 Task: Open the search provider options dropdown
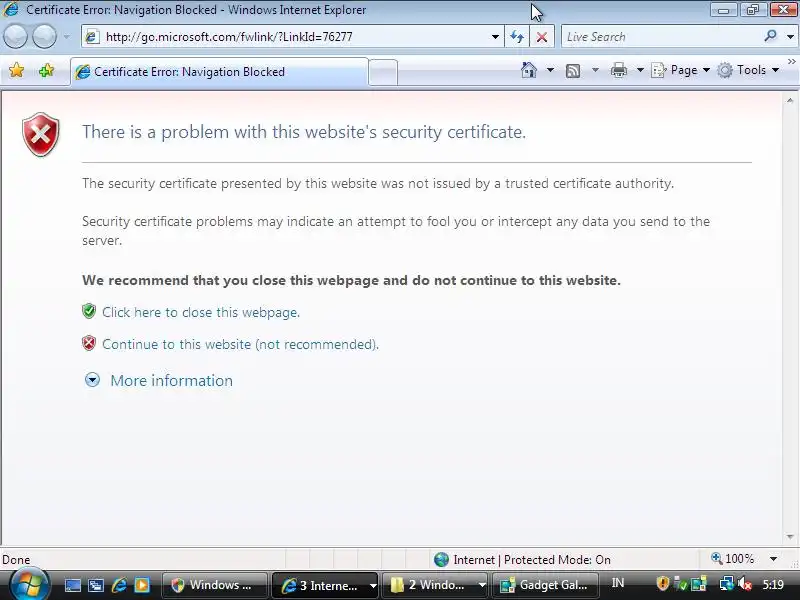click(x=790, y=37)
